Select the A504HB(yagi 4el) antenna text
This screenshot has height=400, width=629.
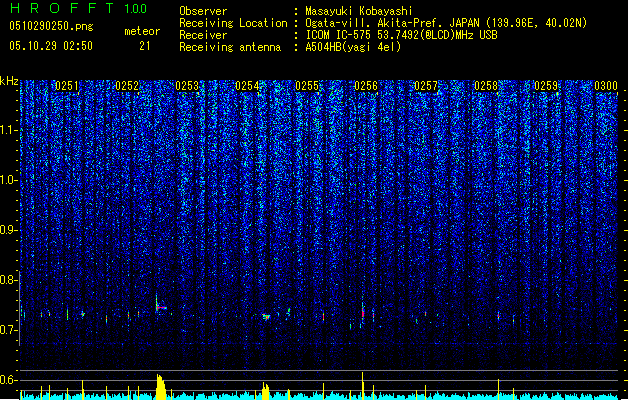click(x=353, y=47)
